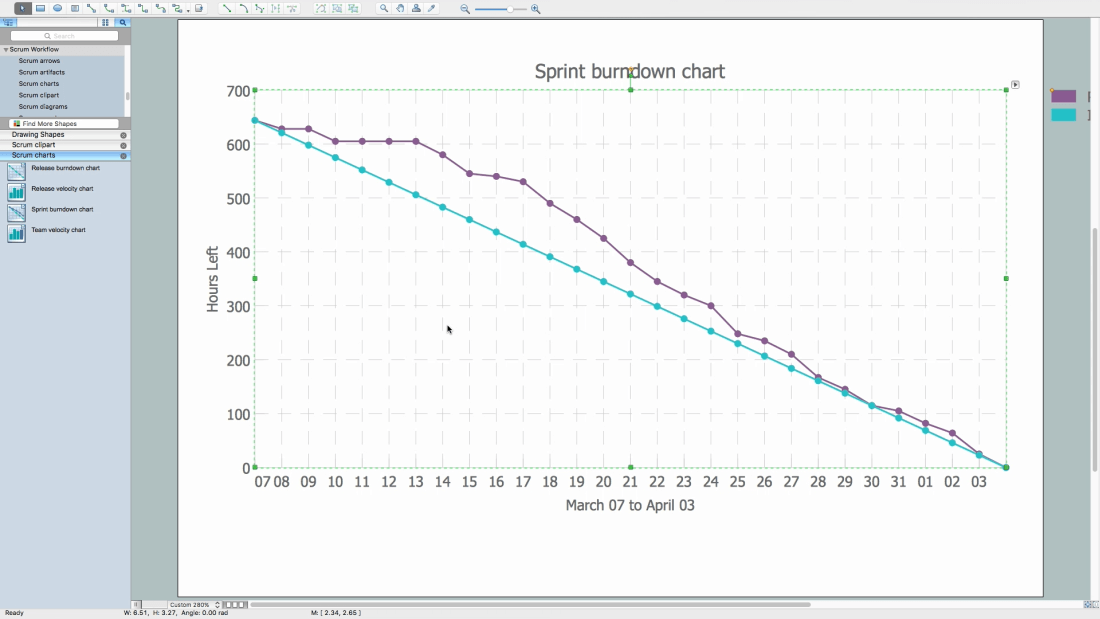Click the teal legend color swatch
This screenshot has height=619, width=1100.
(1064, 115)
